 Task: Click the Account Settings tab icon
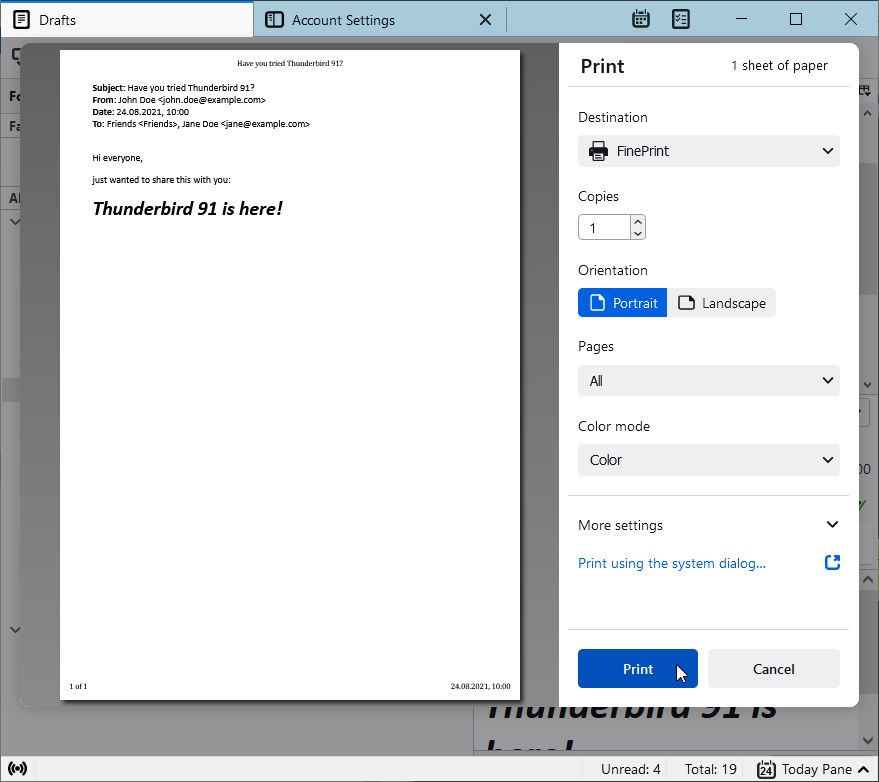coord(274,20)
